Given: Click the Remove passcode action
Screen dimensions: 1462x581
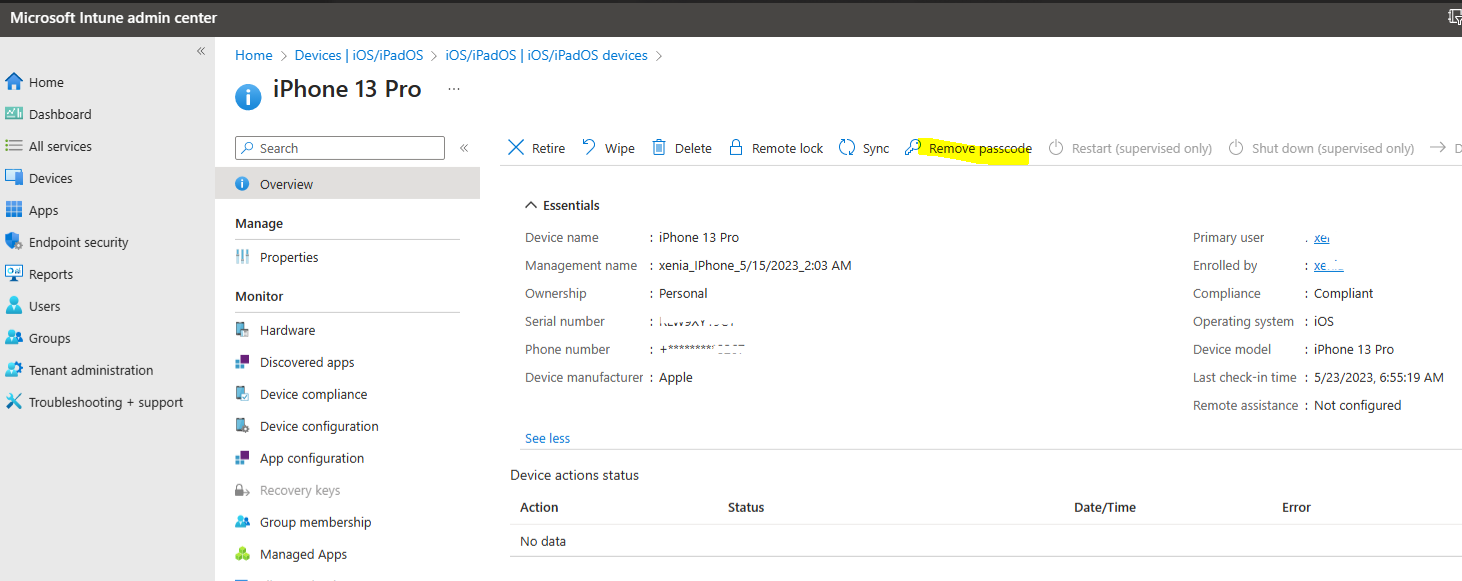Looking at the screenshot, I should 968,148.
